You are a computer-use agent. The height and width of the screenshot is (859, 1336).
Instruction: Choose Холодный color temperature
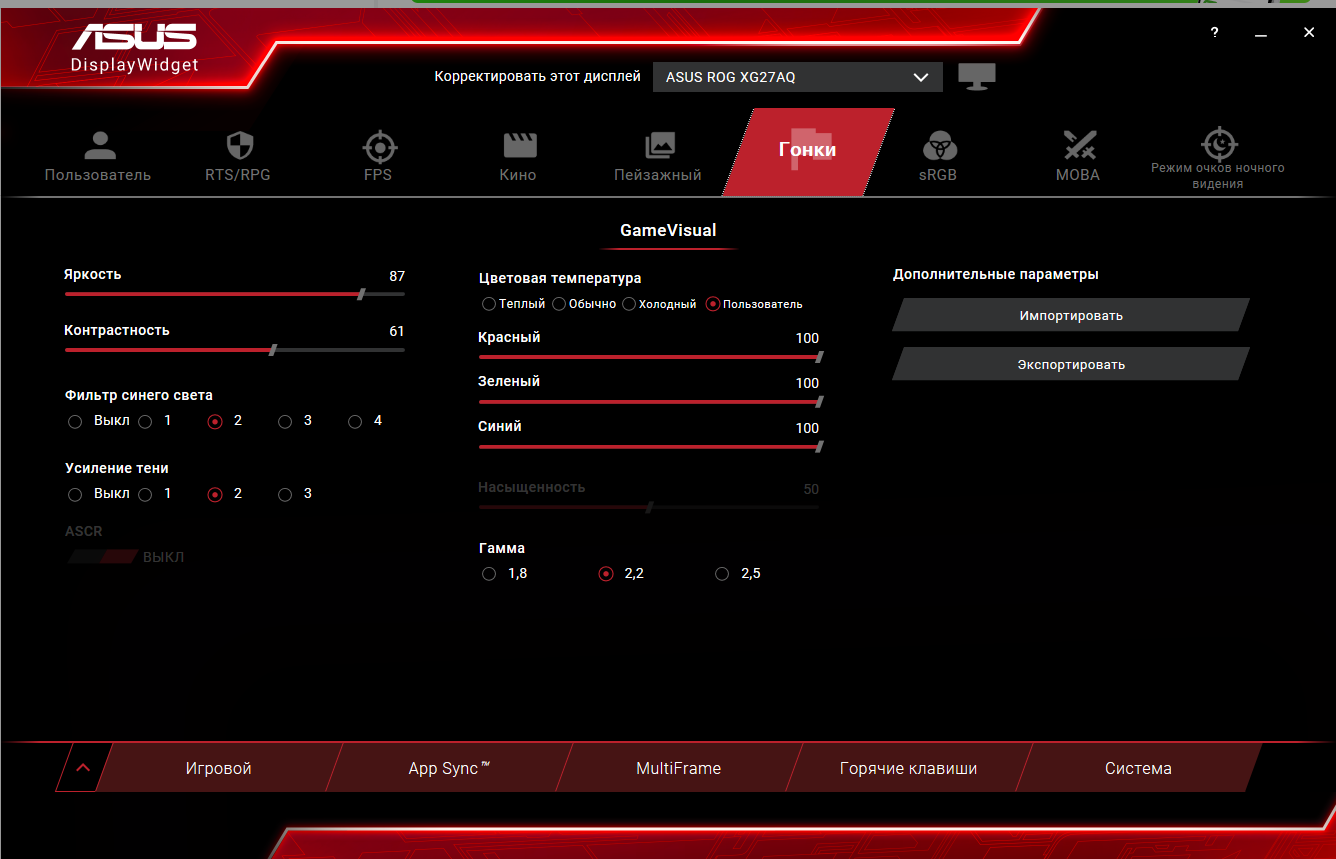(629, 304)
